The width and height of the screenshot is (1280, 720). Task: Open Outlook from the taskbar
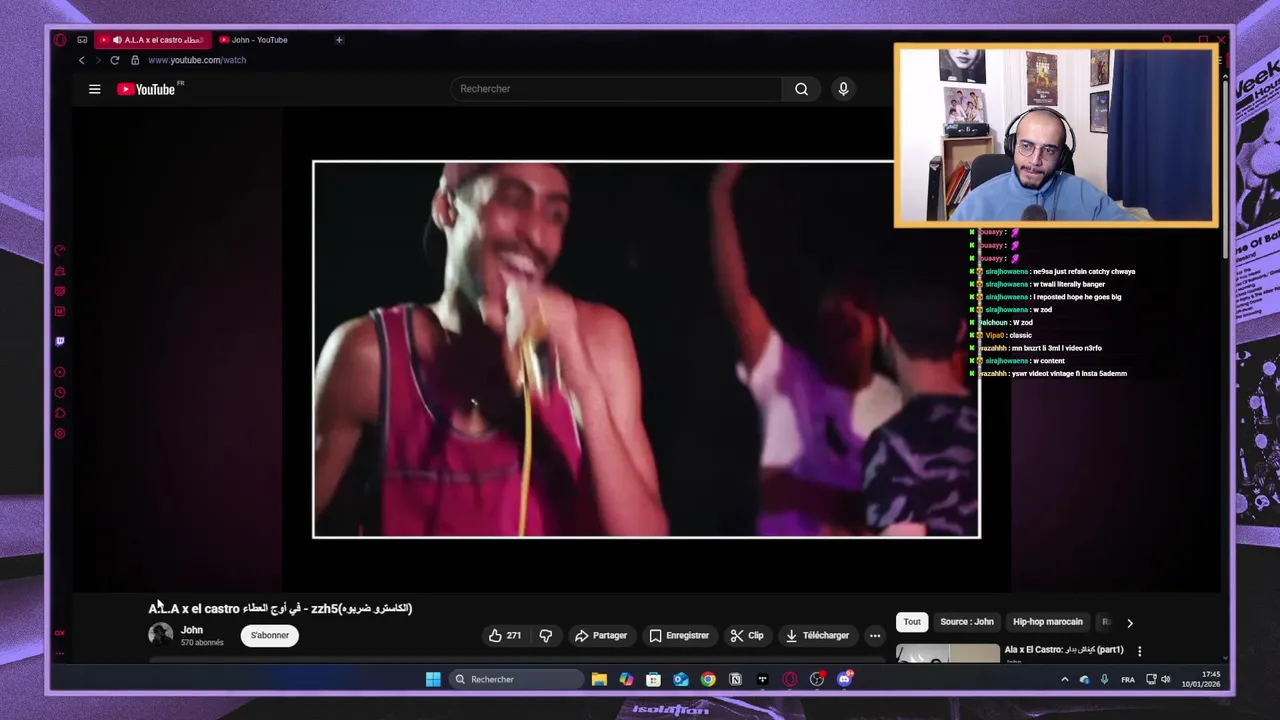click(x=681, y=679)
